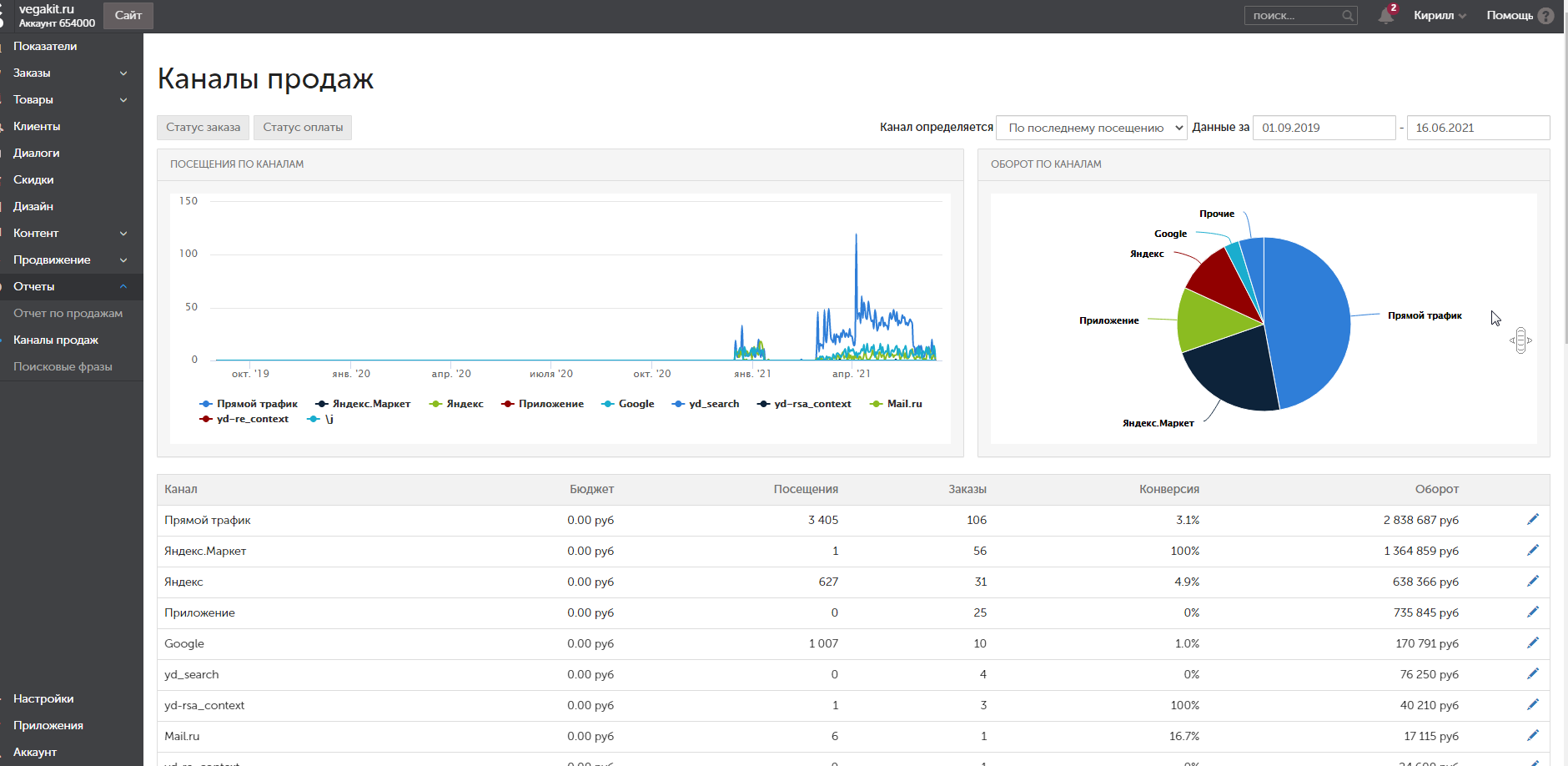This screenshot has width=1568, height=766.
Task: Edit the Яндекс.Маркет channel row
Action: pos(1532,551)
